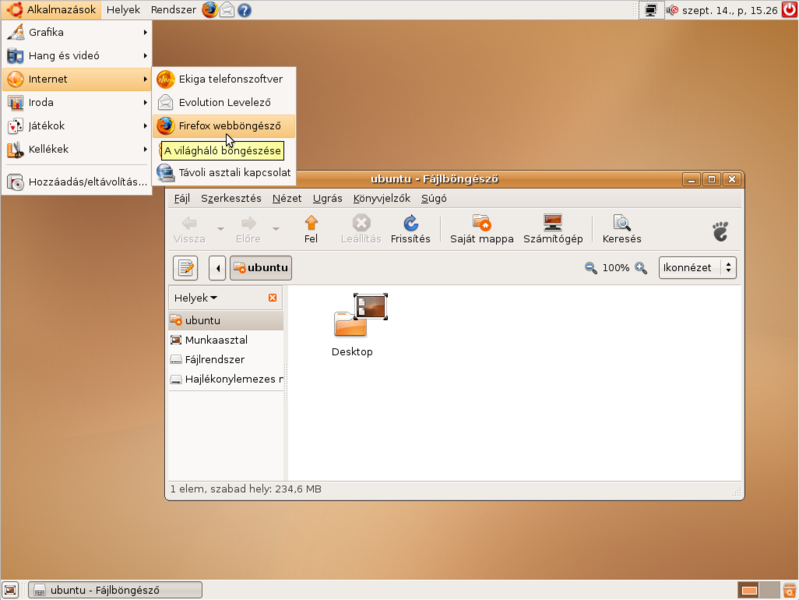Close the Helyek side pane
799x600 pixels.
coord(273,298)
